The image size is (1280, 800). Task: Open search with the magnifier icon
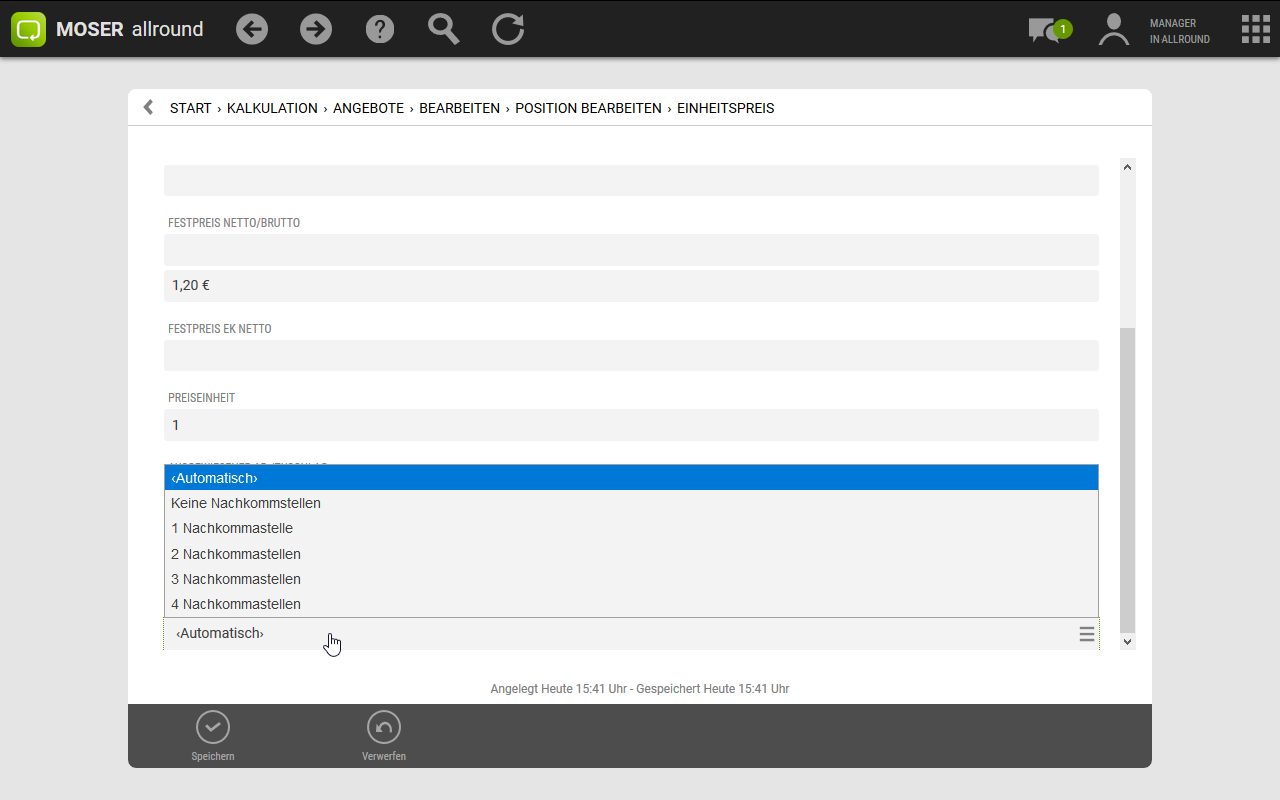tap(443, 29)
